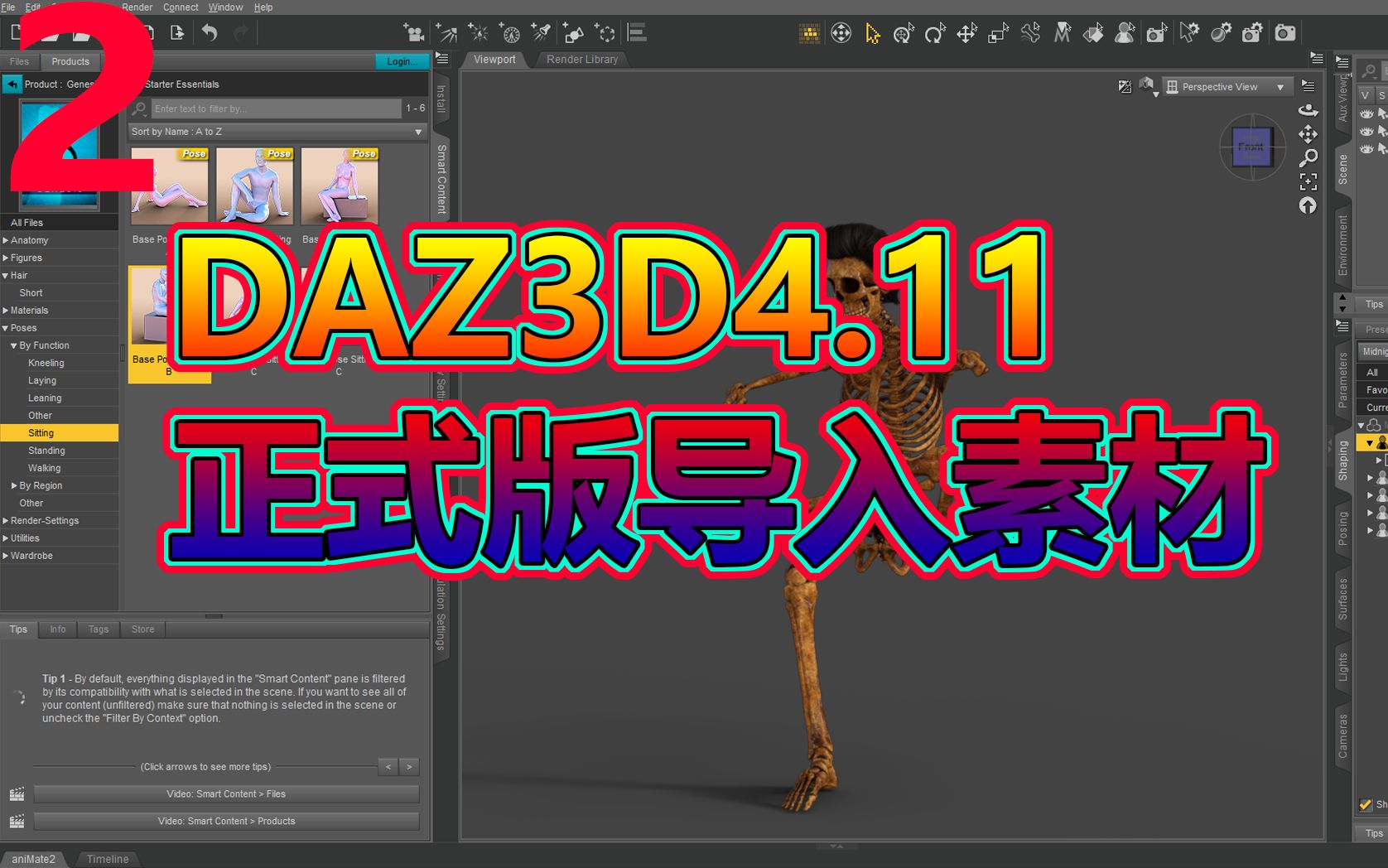Open the Connect menu

181,7
